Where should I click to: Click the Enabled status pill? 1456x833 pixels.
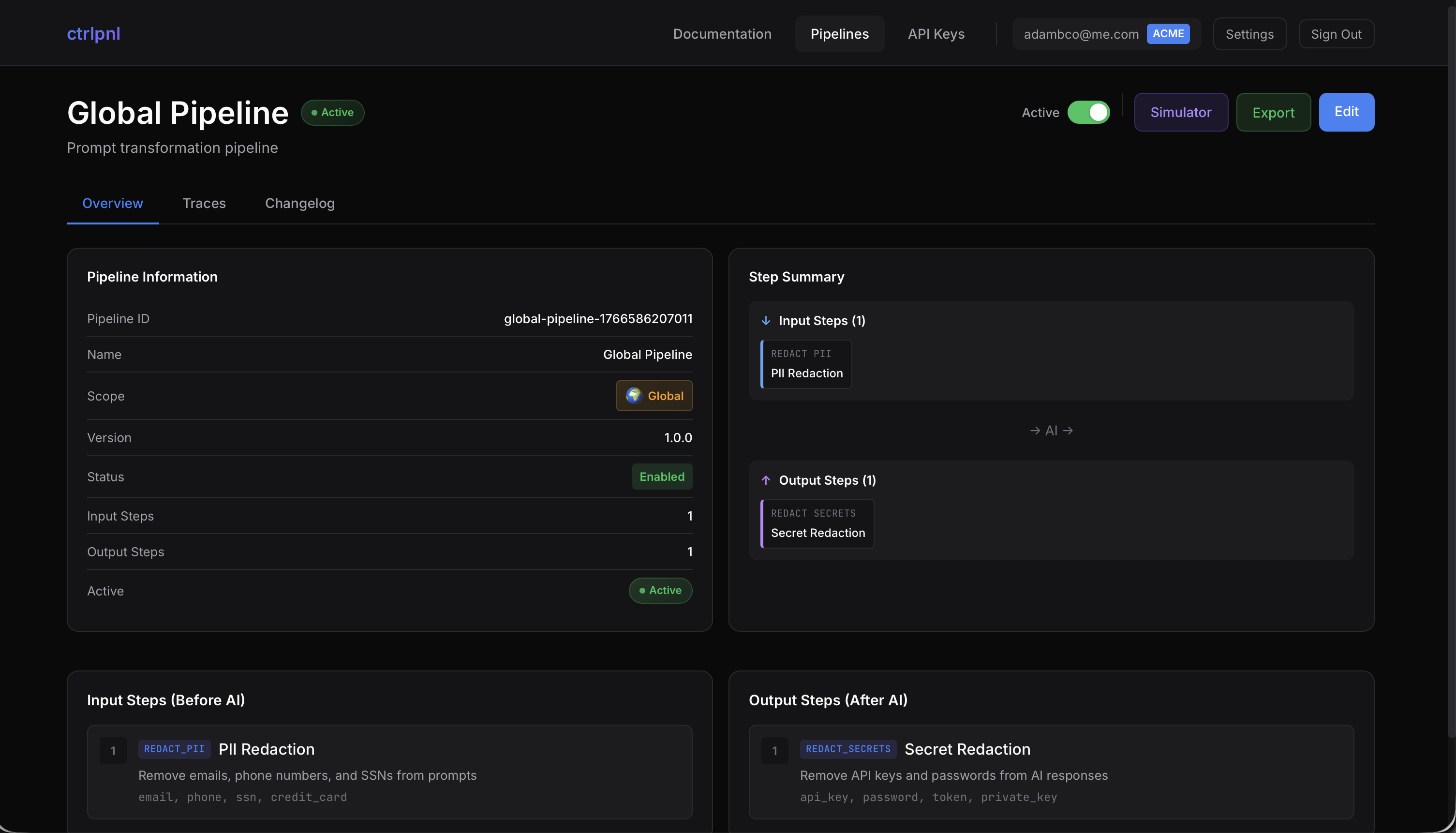(x=662, y=476)
